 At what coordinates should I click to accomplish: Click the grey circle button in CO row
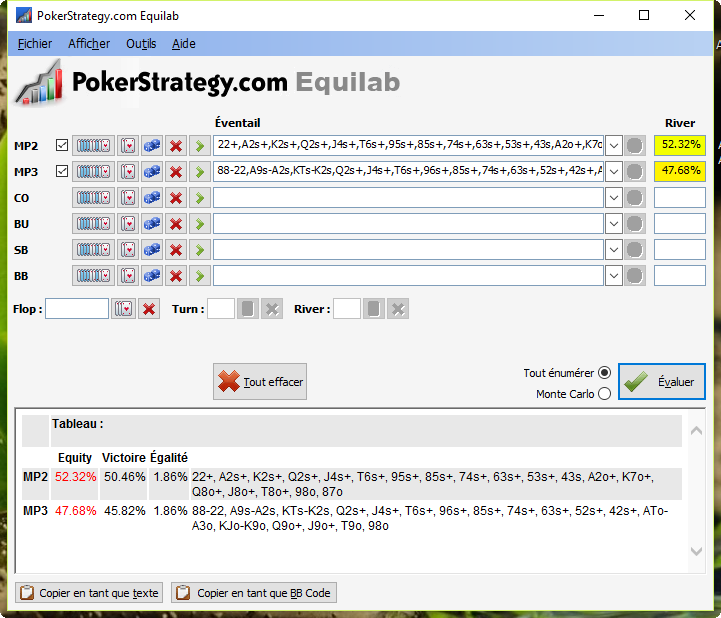click(635, 198)
